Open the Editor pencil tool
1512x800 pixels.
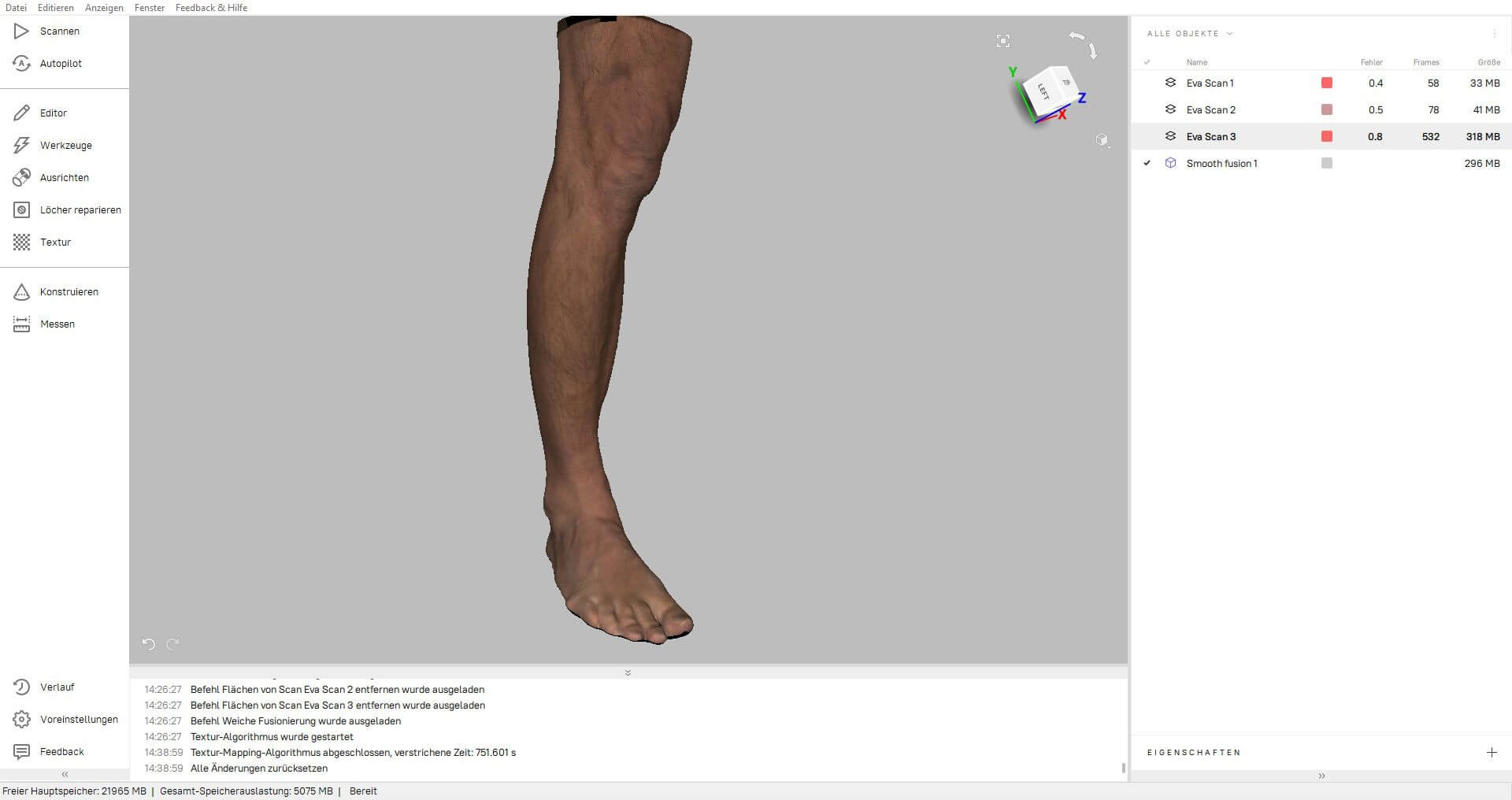coord(22,113)
